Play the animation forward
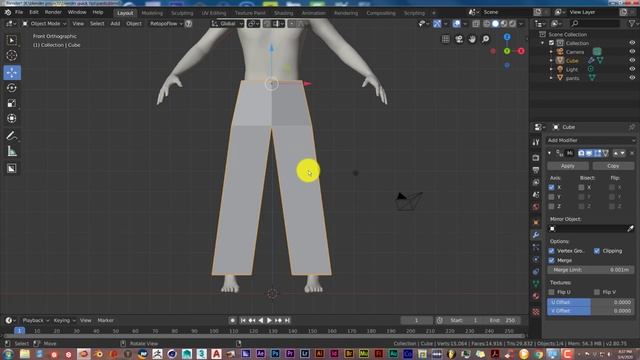 (x=269, y=320)
